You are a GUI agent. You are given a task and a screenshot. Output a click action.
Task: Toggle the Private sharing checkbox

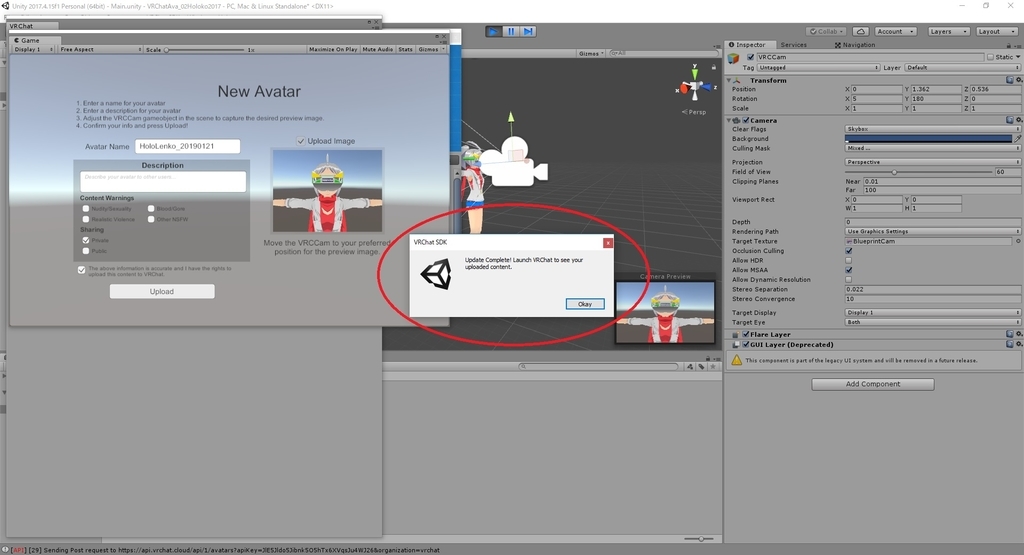click(86, 240)
